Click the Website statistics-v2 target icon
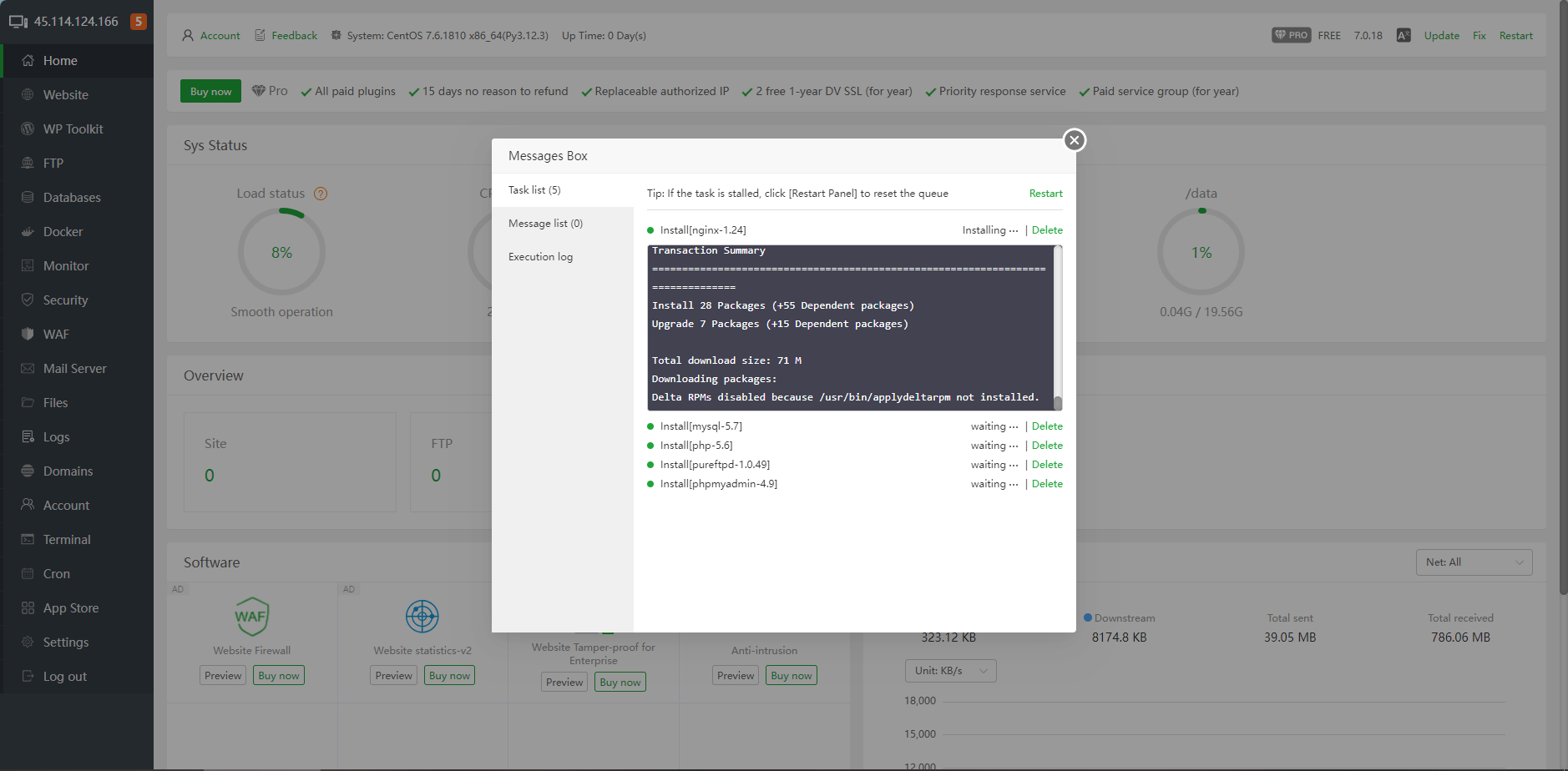Viewport: 1568px width, 771px height. tap(422, 617)
